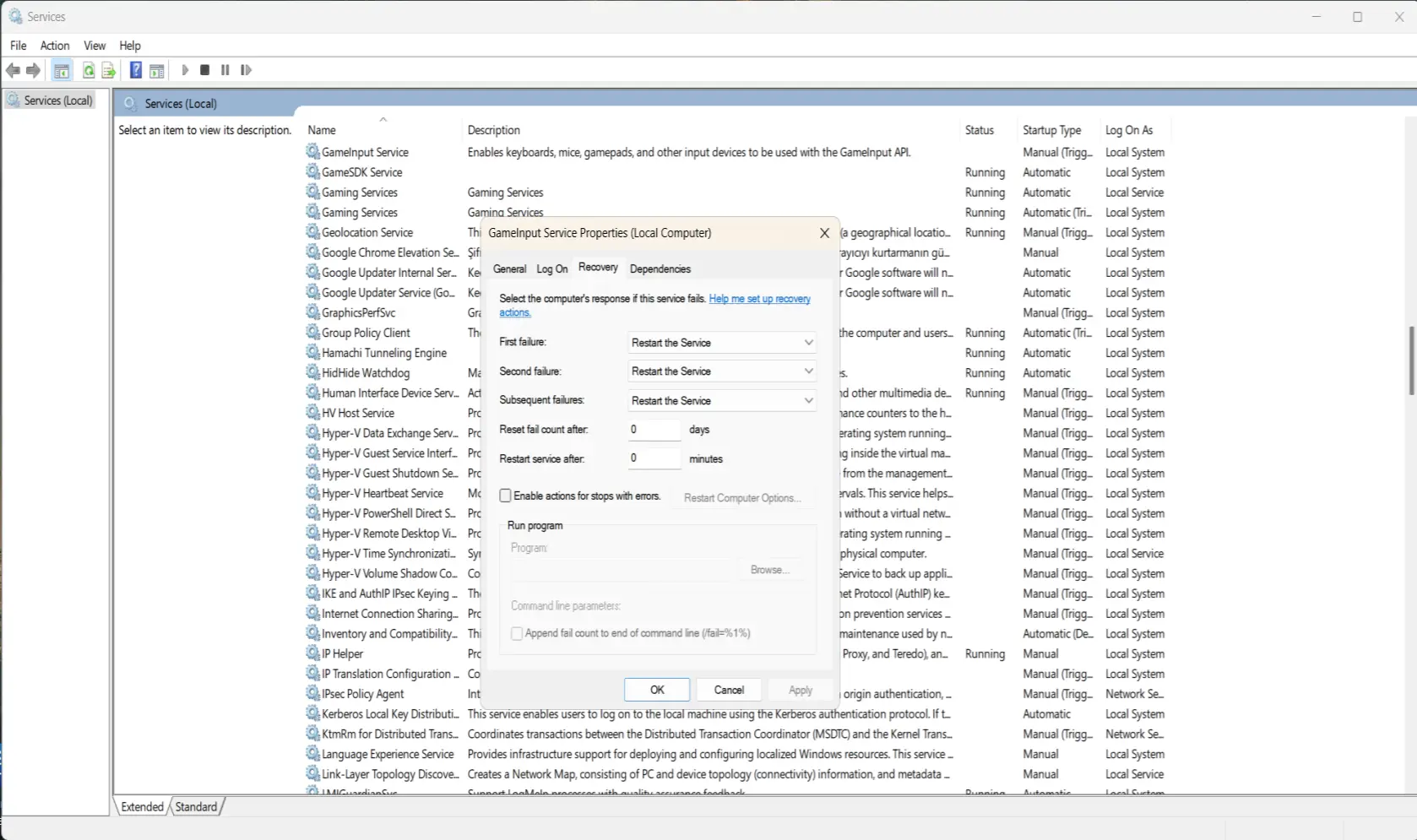
Task: Click the services list vertical scrollbar thumb
Action: (1411, 360)
